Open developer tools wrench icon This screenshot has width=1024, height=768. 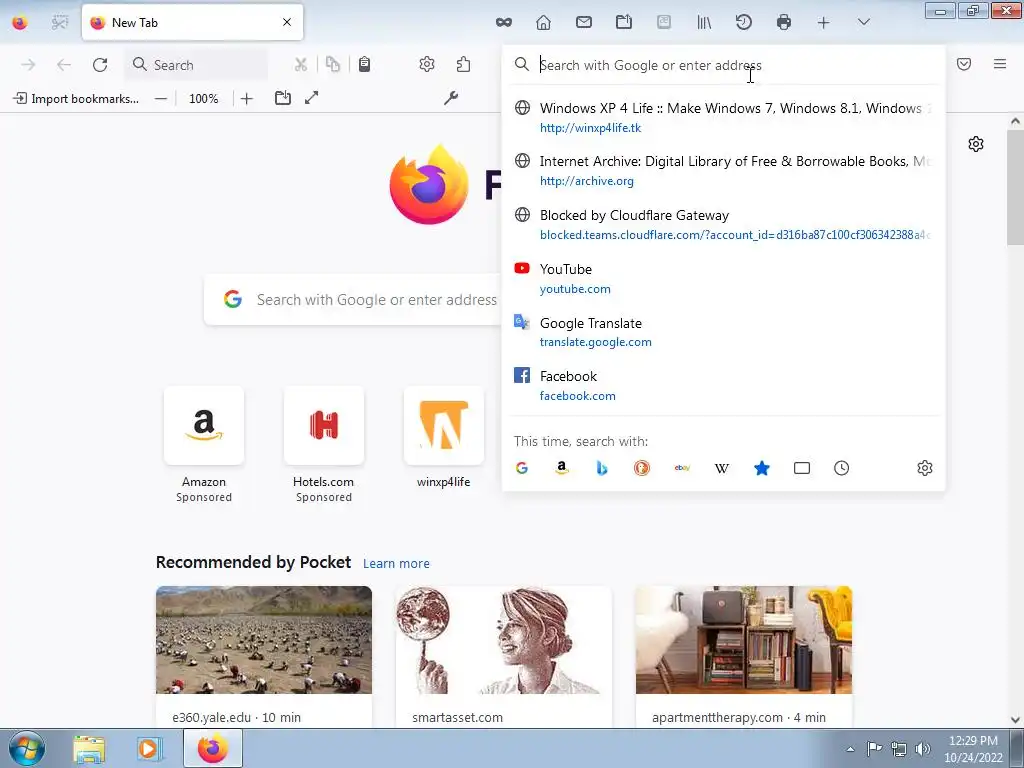click(x=451, y=98)
